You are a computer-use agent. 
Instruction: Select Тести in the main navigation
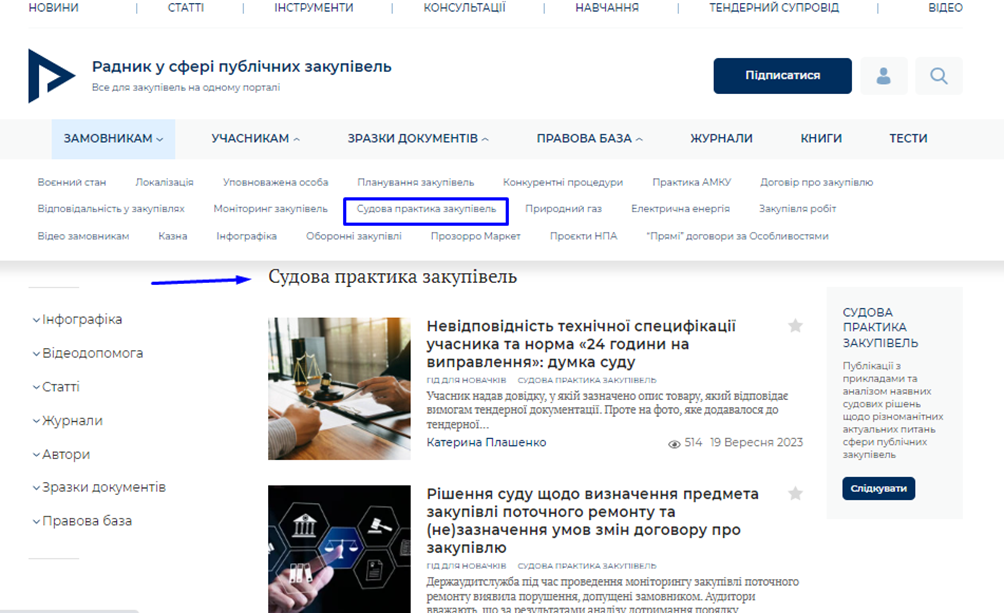tap(908, 139)
